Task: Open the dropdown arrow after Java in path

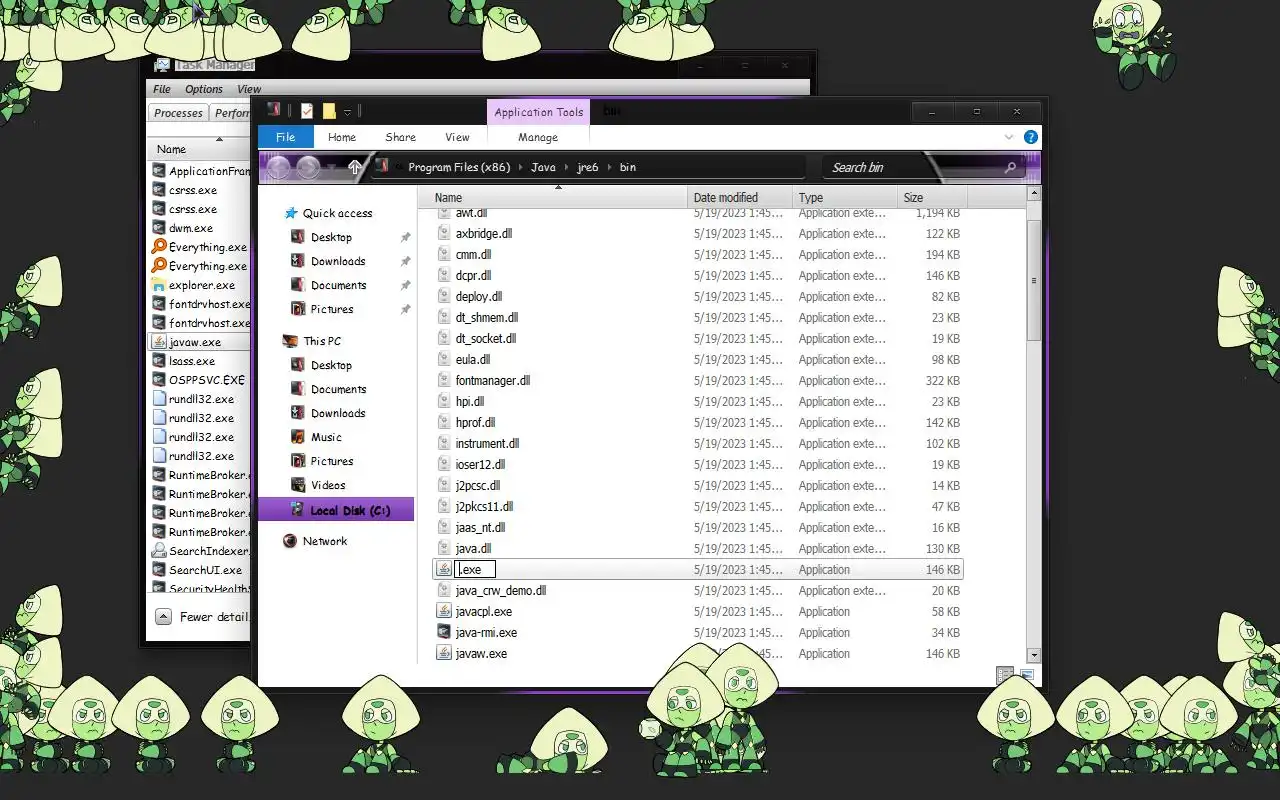Action: [566, 167]
